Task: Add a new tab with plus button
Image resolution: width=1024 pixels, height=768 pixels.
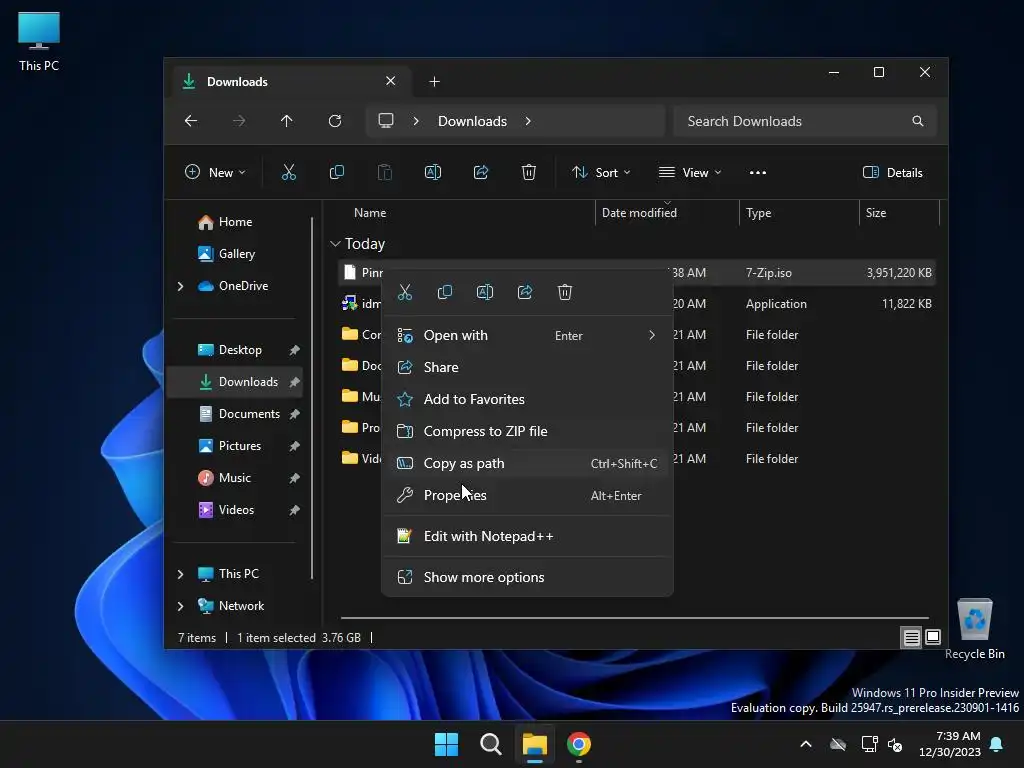Action: click(x=434, y=82)
